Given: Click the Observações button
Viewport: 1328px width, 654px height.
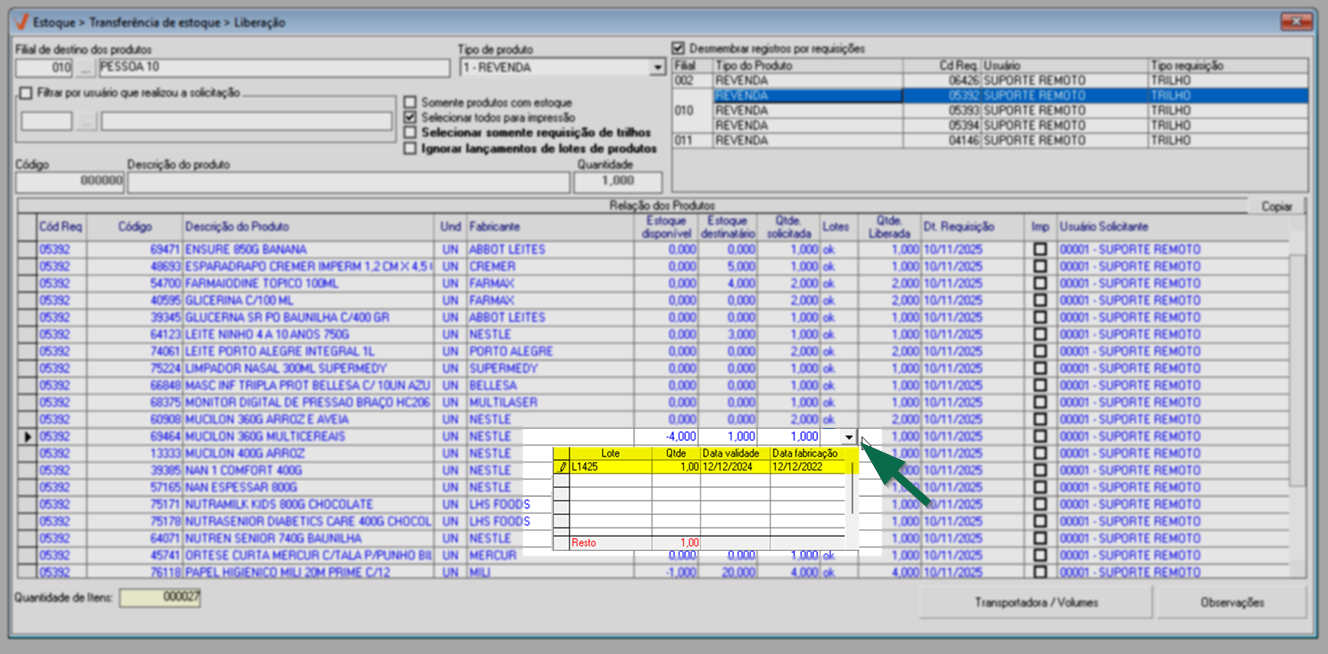Looking at the screenshot, I should [x=1231, y=603].
